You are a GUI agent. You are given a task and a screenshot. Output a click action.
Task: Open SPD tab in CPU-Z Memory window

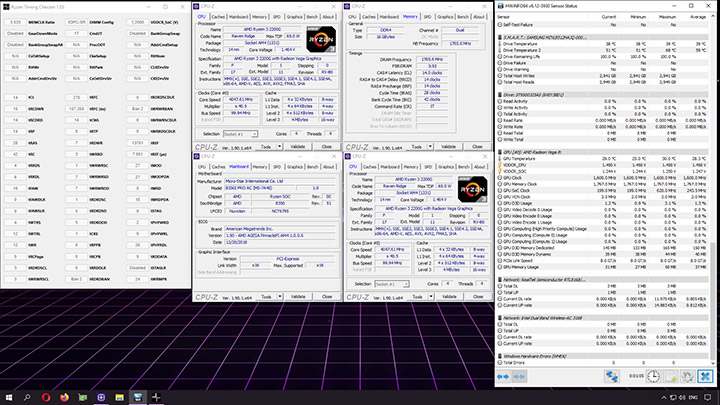[428, 17]
